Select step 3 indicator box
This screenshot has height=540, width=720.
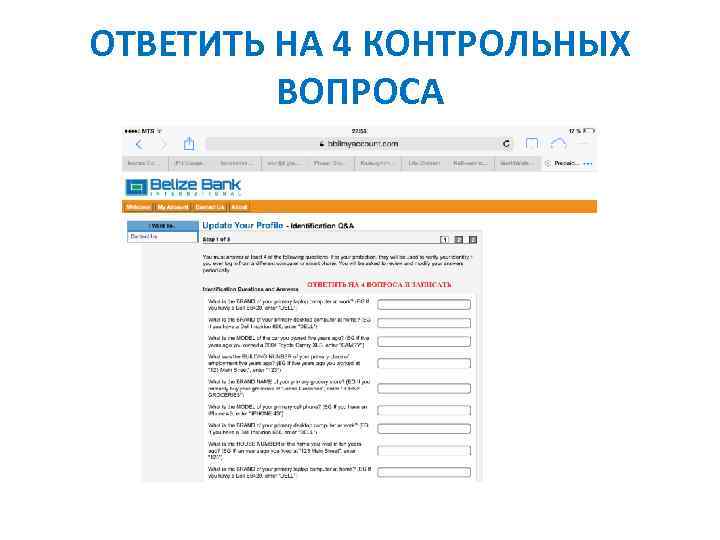tap(472, 240)
